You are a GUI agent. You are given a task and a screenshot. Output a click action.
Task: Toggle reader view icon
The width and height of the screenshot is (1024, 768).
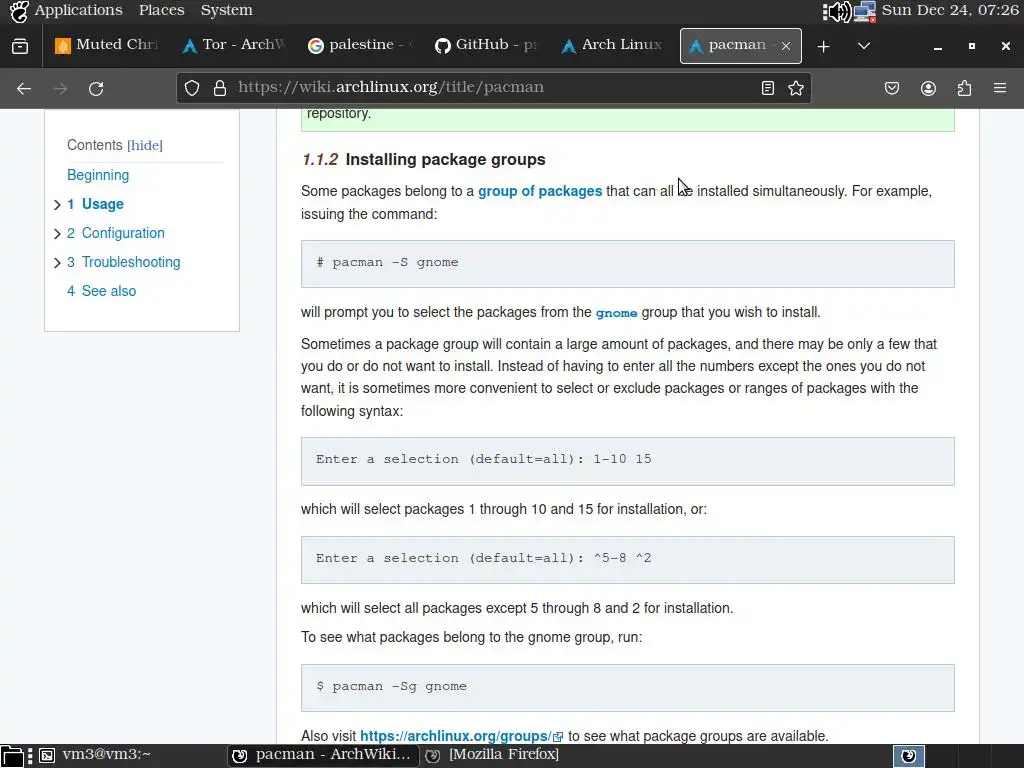[768, 88]
